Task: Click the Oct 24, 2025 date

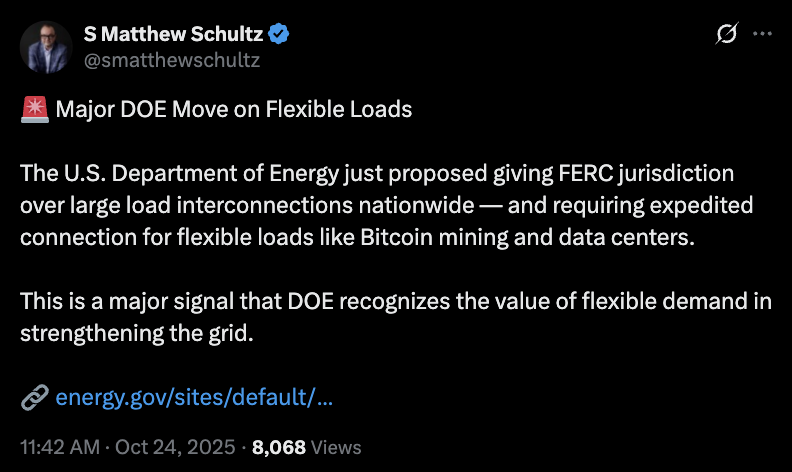Action: pos(174,446)
